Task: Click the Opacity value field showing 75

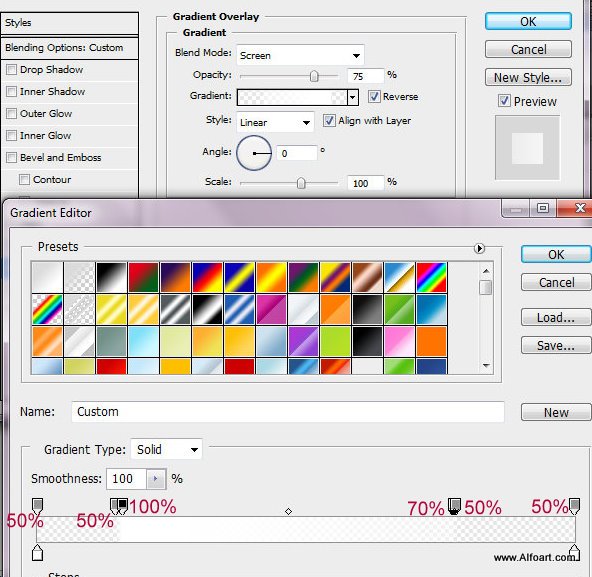Action: (365, 76)
